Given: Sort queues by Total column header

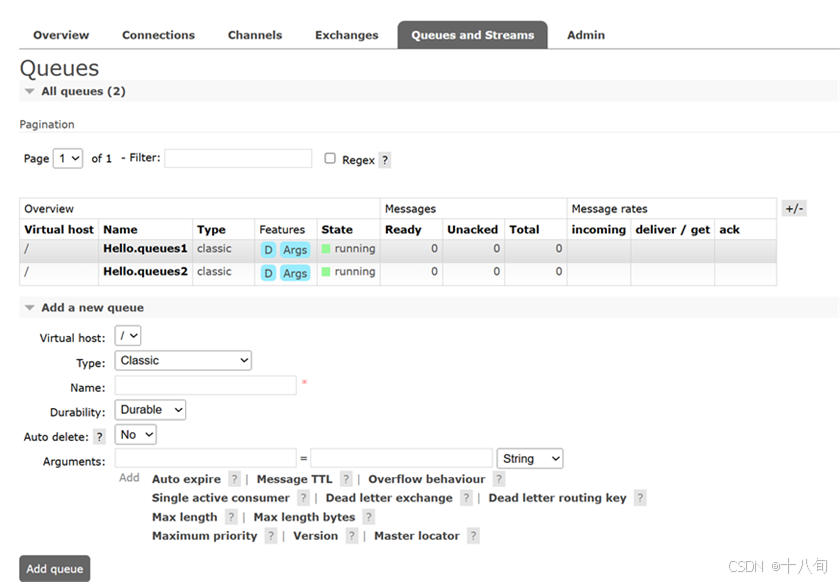Looking at the screenshot, I should (524, 229).
